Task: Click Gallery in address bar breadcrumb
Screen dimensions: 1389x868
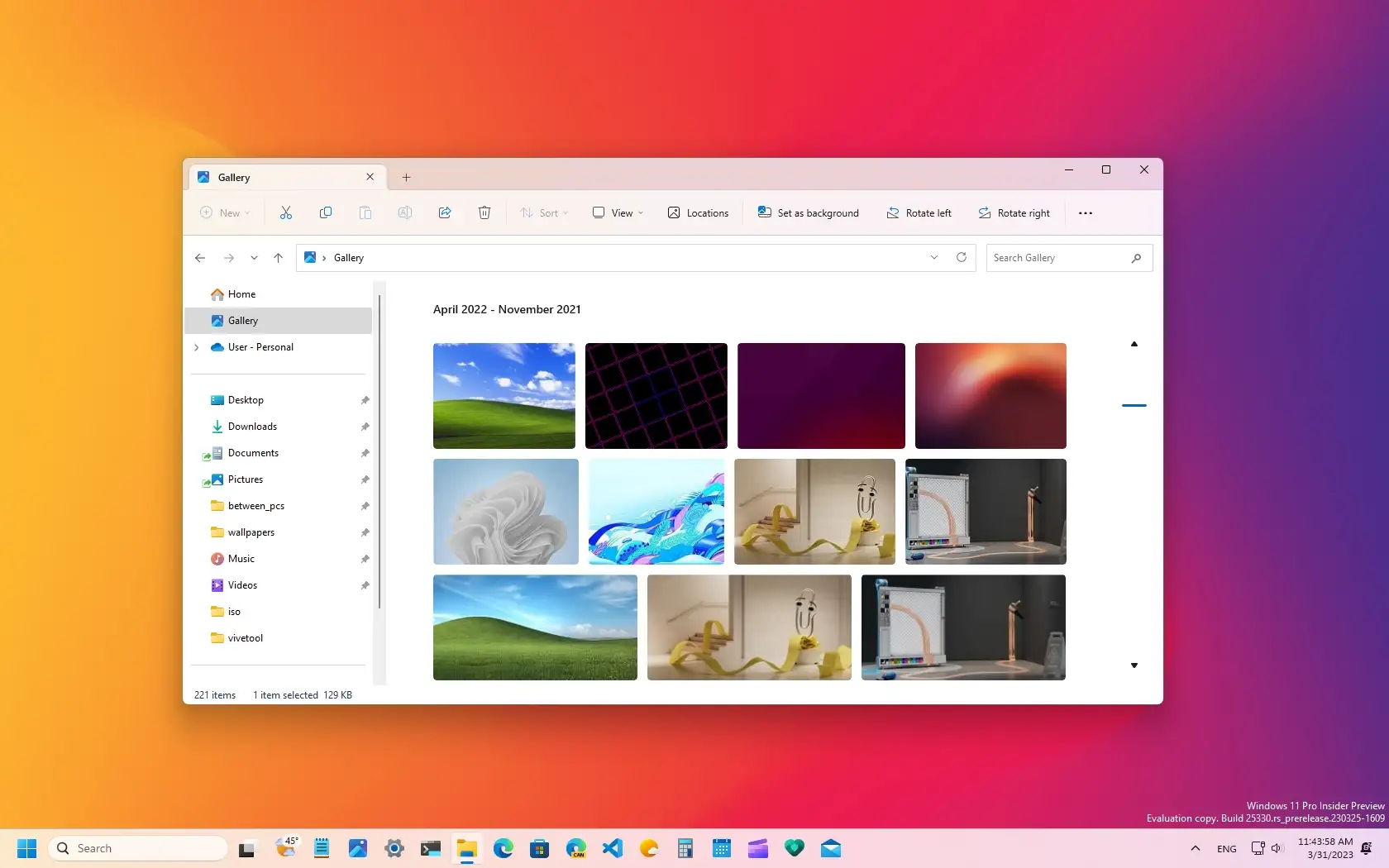Action: pyautogui.click(x=349, y=258)
